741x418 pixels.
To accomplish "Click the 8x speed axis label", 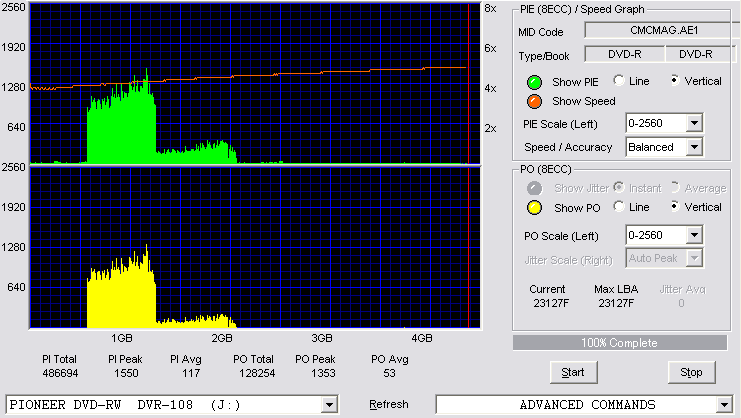I will pos(491,9).
